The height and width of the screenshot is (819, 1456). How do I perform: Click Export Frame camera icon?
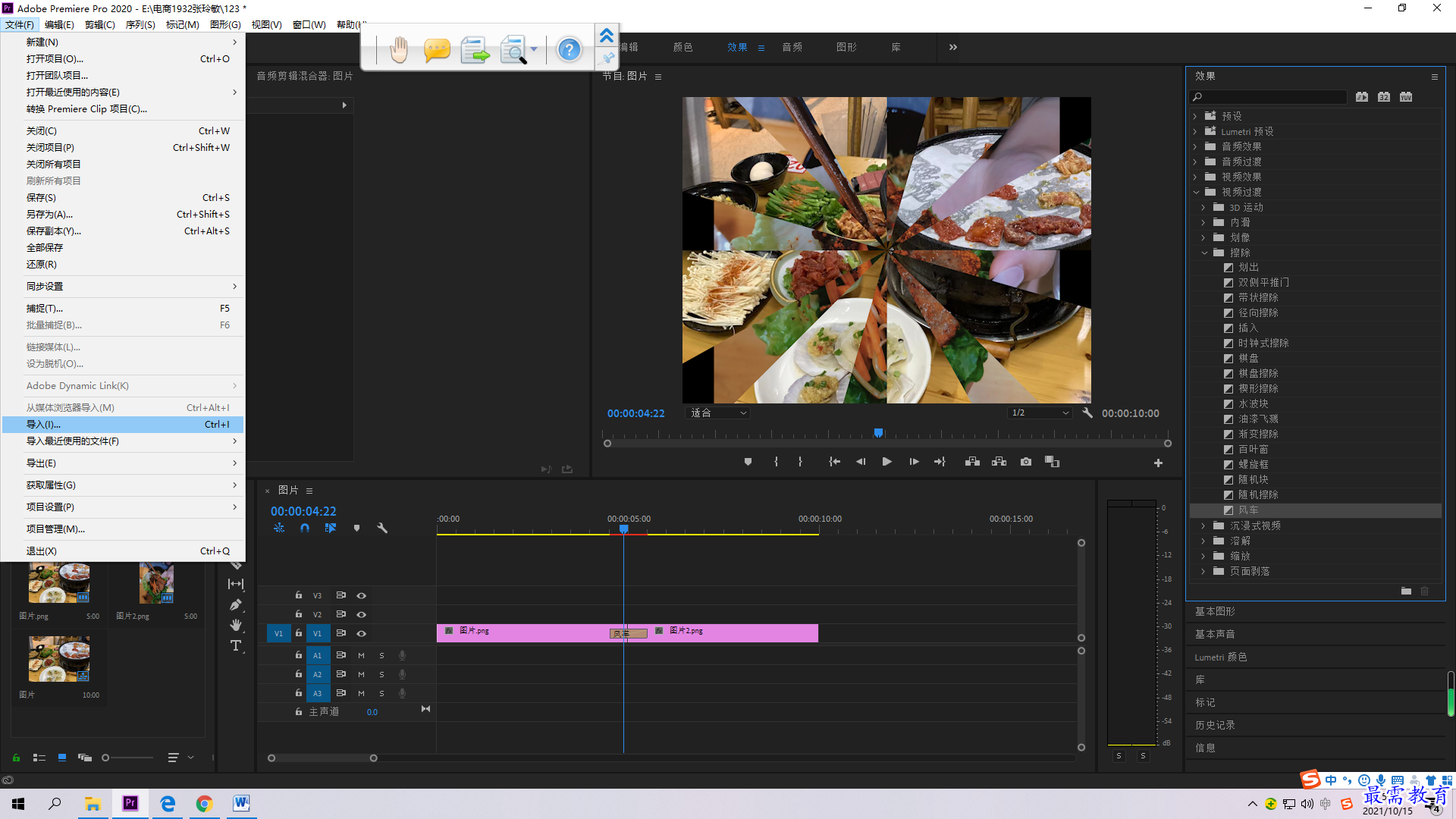(1026, 462)
